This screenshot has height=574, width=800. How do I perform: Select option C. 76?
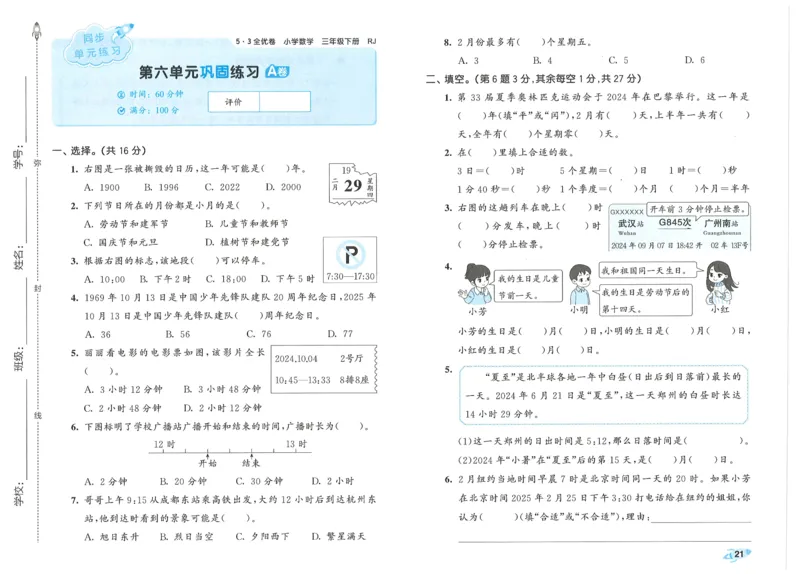click(259, 334)
